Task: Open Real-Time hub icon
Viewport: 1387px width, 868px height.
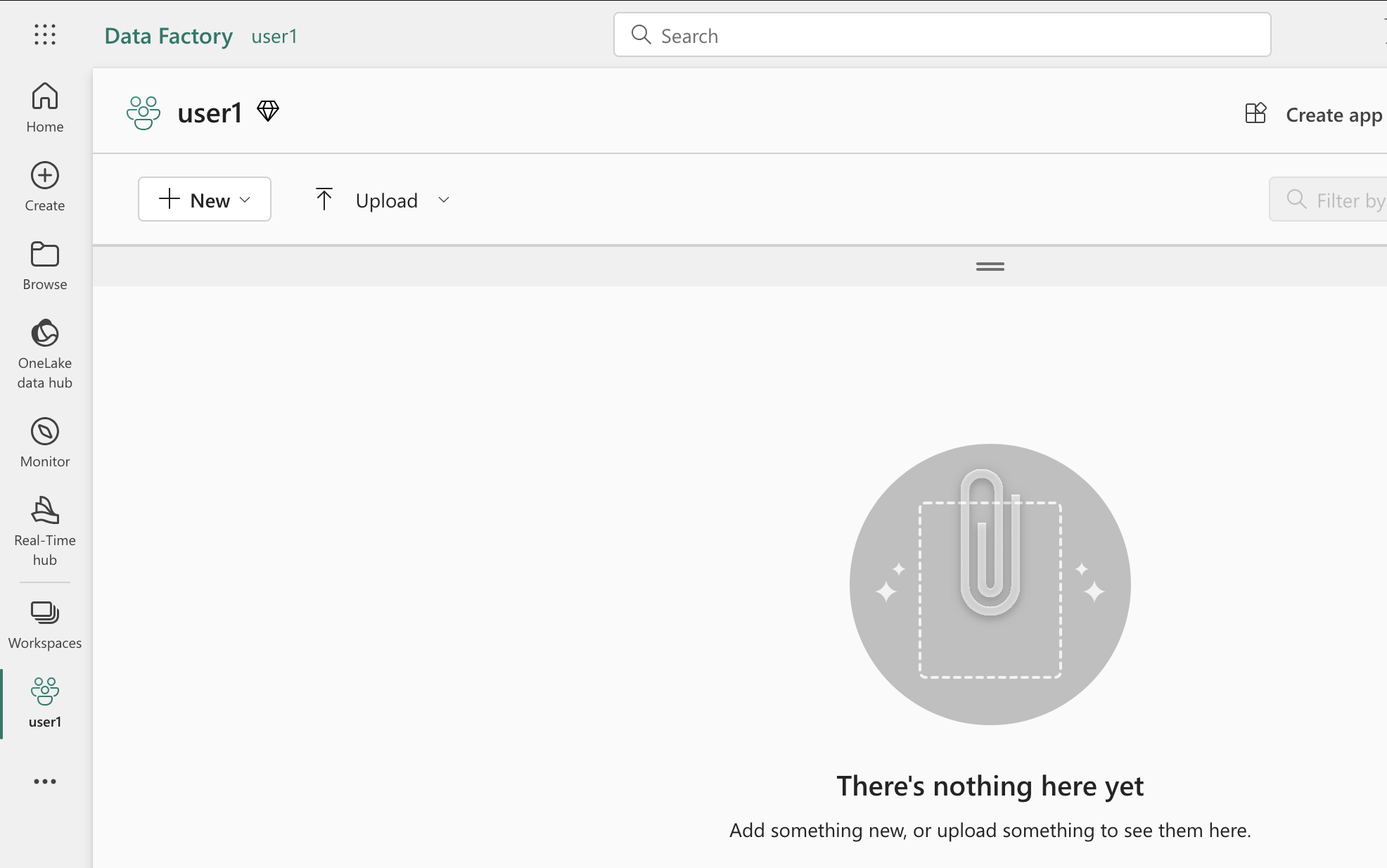Action: coord(45,529)
